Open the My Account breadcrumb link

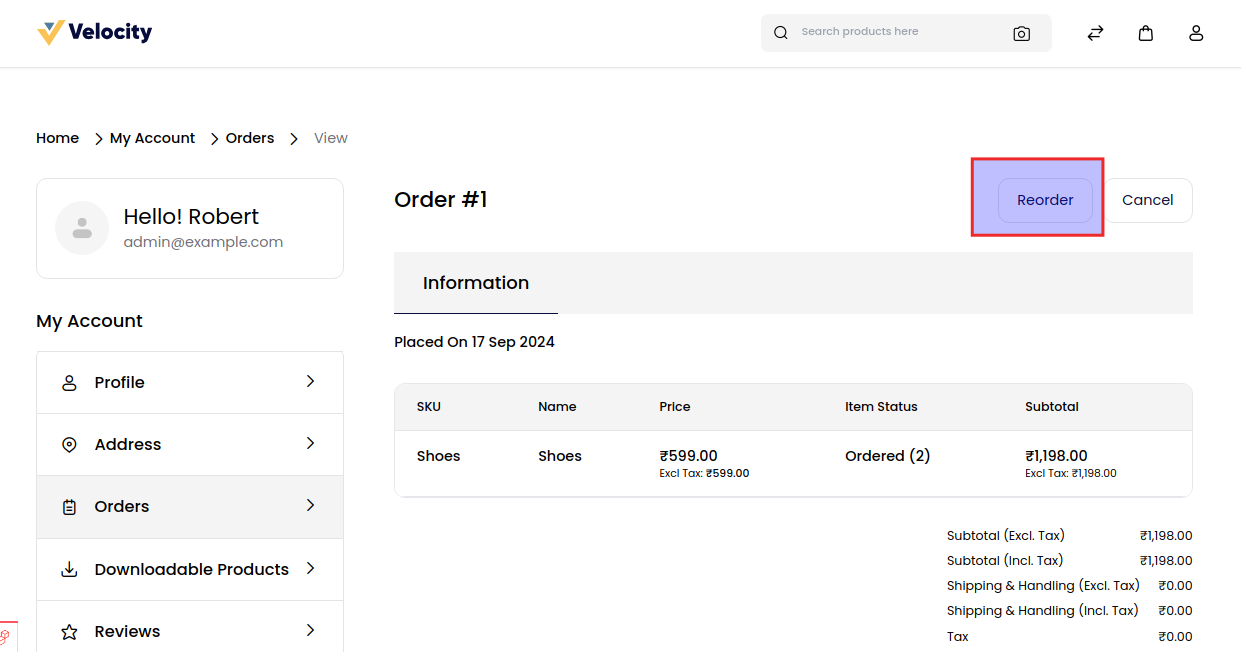point(152,137)
